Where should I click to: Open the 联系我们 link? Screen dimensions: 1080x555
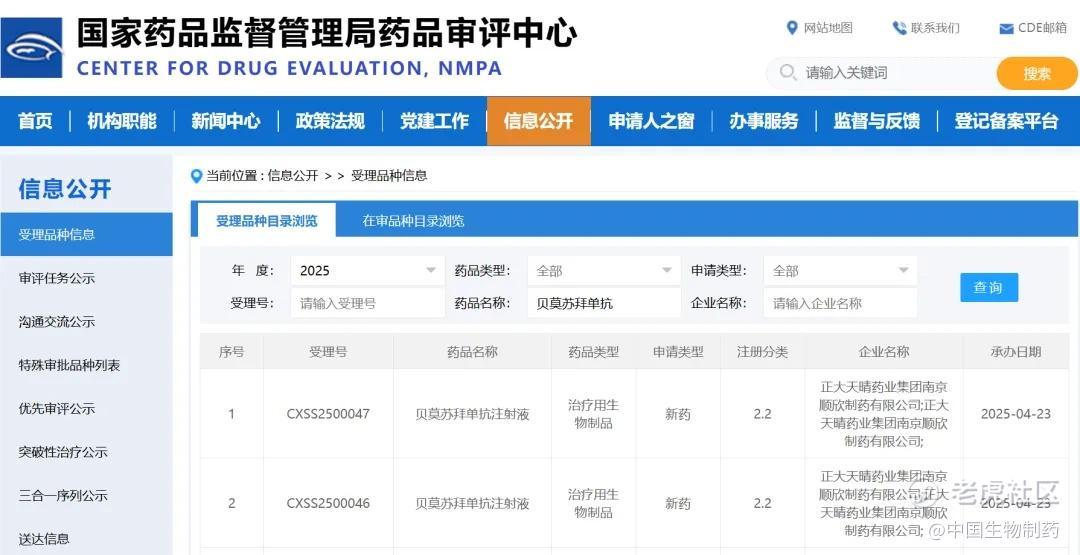tap(935, 28)
